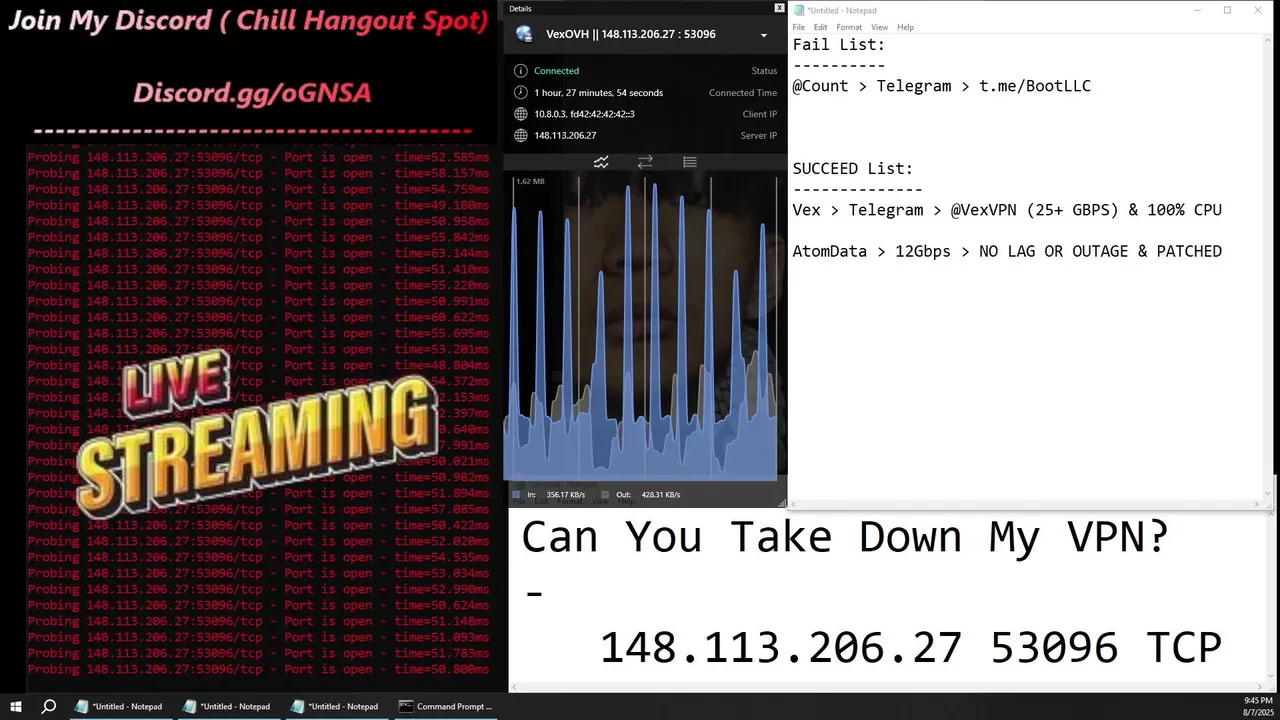Screen dimensions: 1280x720
Task: Place cursor in the SUCCEED List heading
Action: point(853,169)
